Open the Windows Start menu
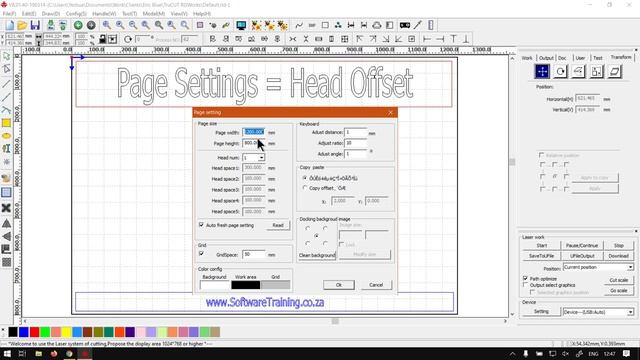This screenshot has height=360, width=640. pos(7,353)
